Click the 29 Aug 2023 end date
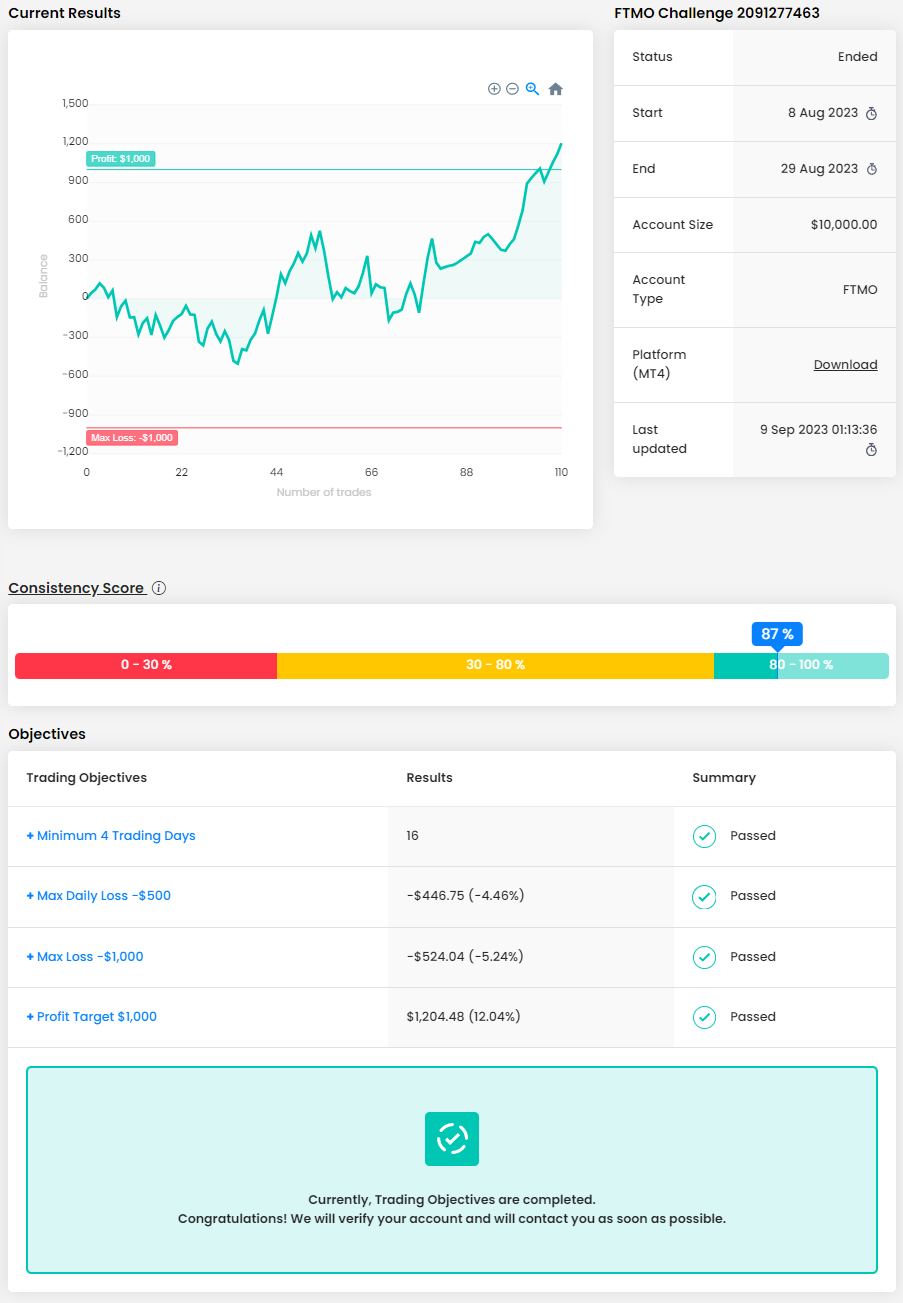 [819, 169]
